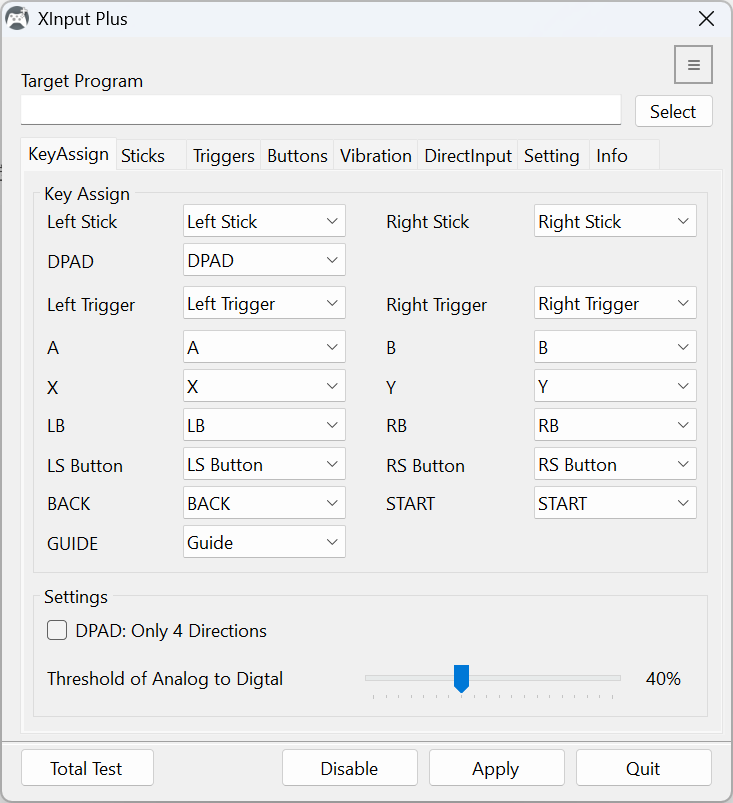The image size is (733, 803).
Task: Click the Quit button
Action: coord(643,768)
